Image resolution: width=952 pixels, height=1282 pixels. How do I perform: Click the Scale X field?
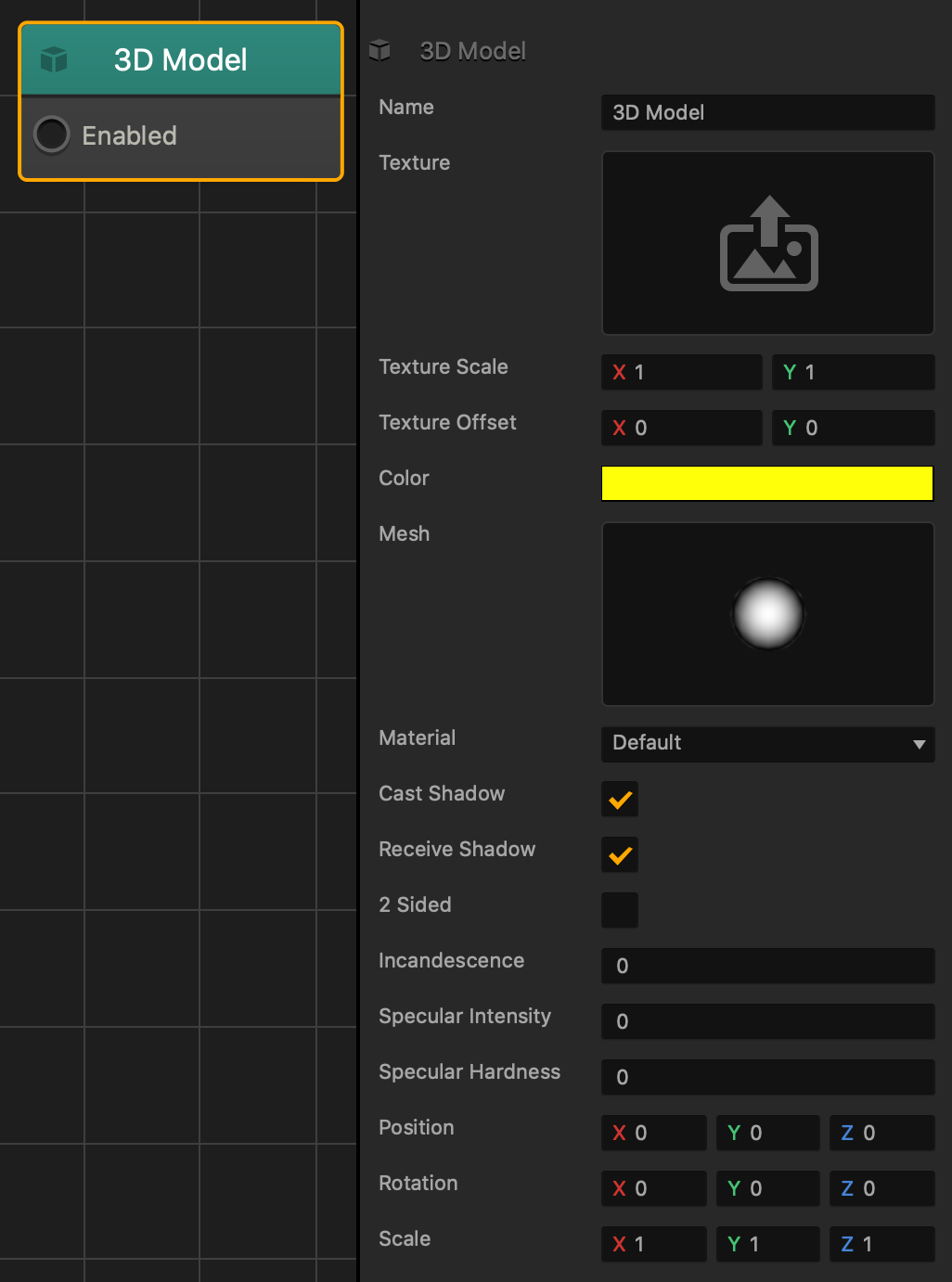pos(654,1244)
